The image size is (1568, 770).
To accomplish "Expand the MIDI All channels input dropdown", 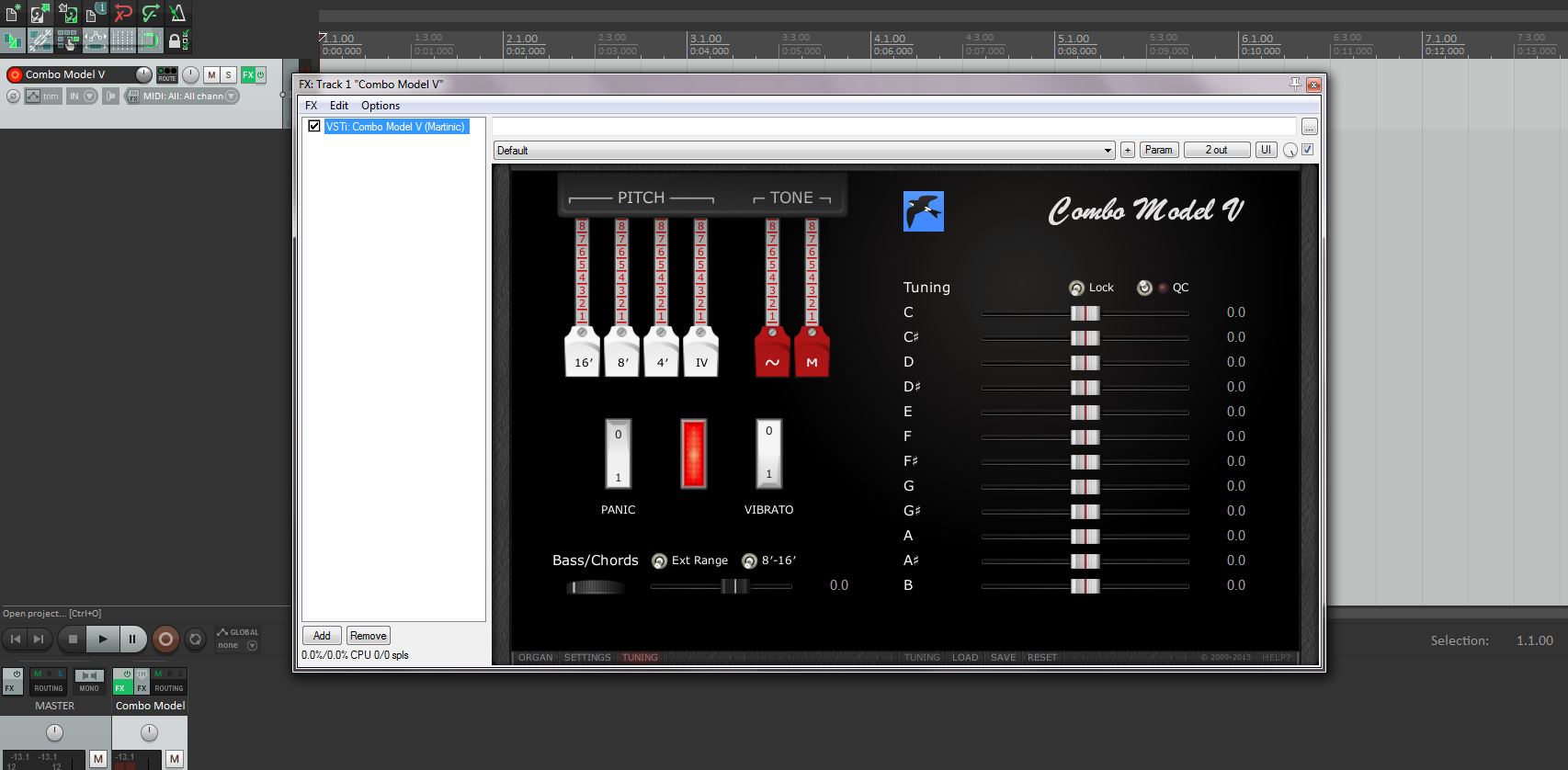I will pyautogui.click(x=231, y=96).
